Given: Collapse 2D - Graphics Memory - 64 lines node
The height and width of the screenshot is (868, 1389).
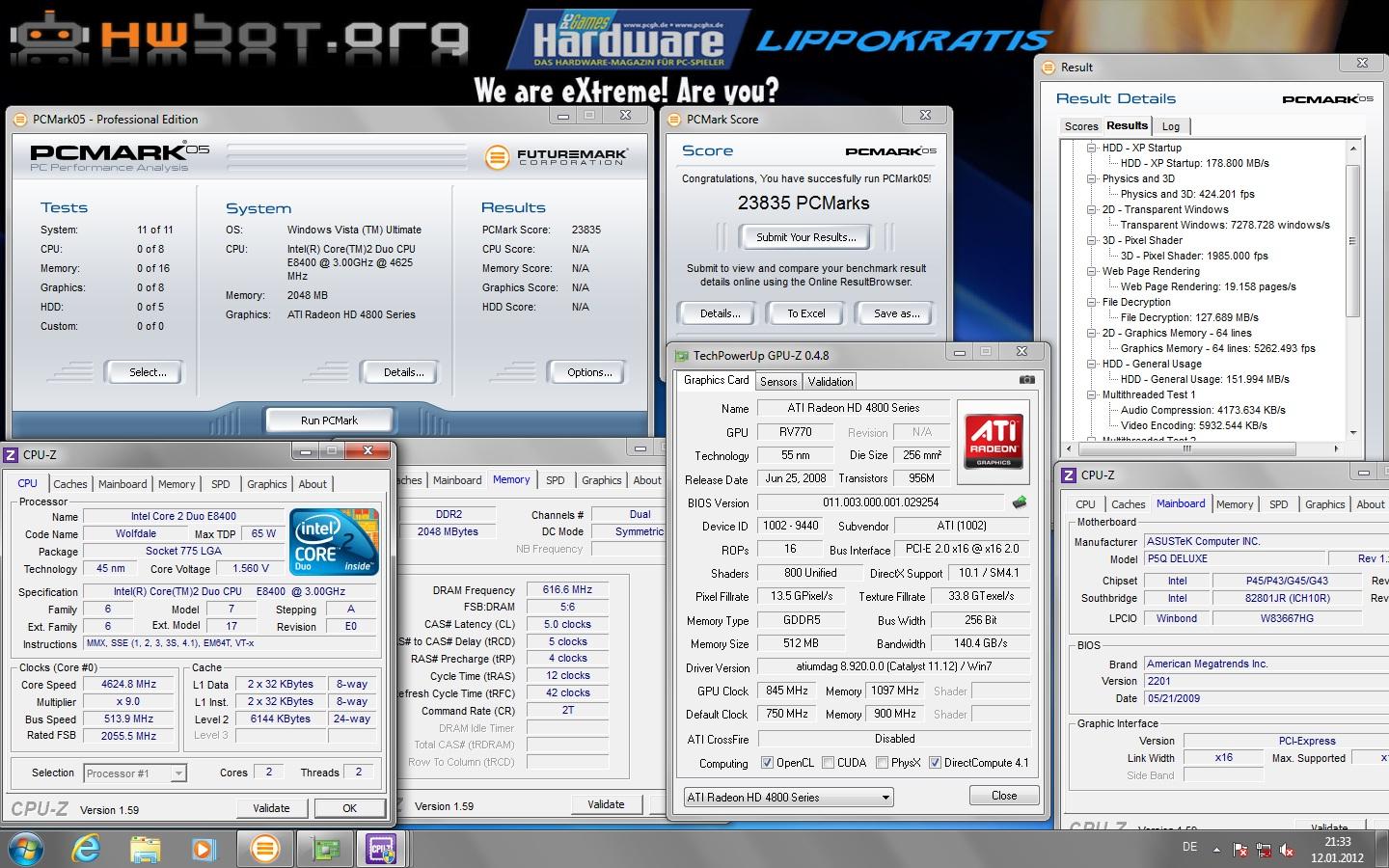Looking at the screenshot, I should point(1092,333).
